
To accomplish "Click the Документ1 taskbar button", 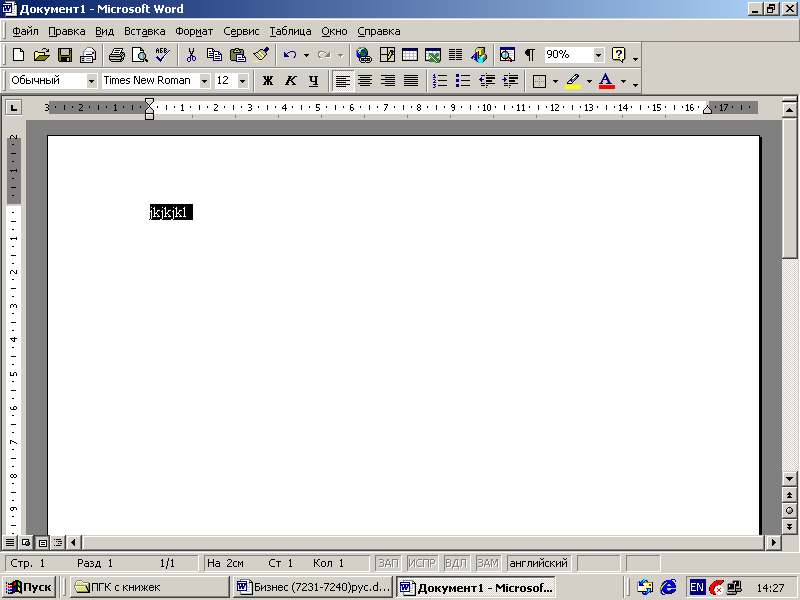I will click(476, 587).
